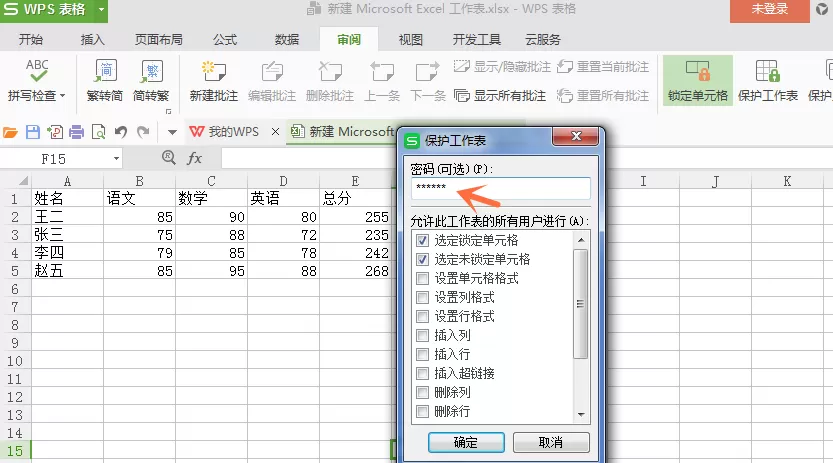Open the Name Box dropdown arrow

(x=116, y=159)
